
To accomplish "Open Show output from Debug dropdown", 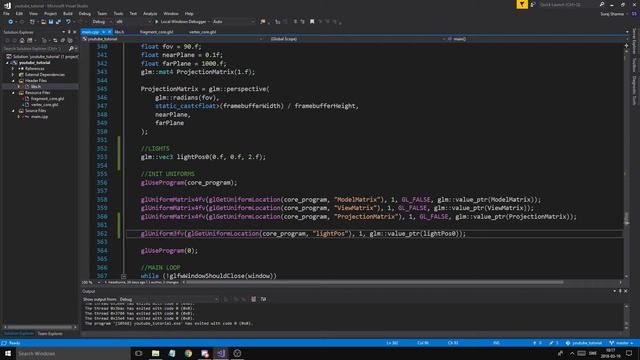I will point(169,299).
